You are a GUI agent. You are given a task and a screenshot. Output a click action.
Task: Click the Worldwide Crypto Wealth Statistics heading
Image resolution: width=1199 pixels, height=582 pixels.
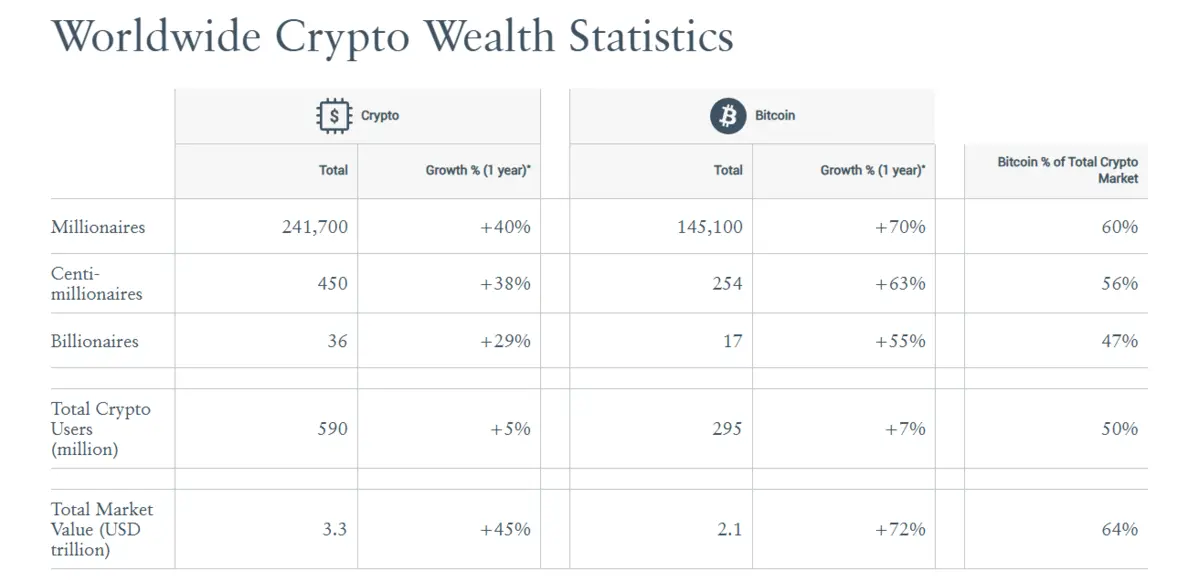(392, 36)
